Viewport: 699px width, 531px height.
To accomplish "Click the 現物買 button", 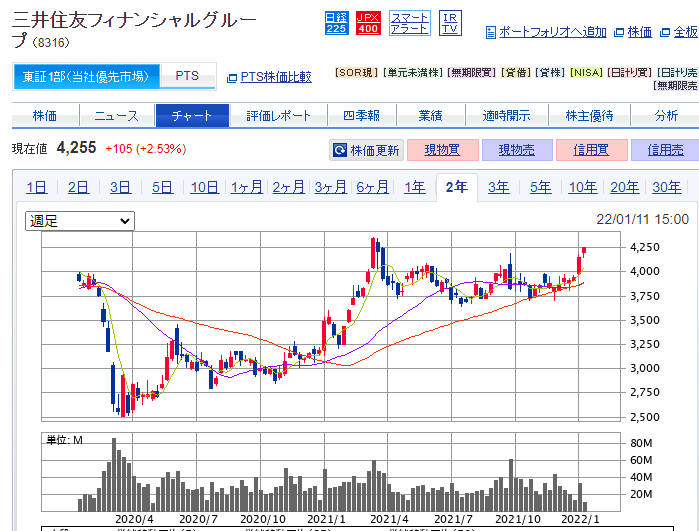I will (x=443, y=150).
